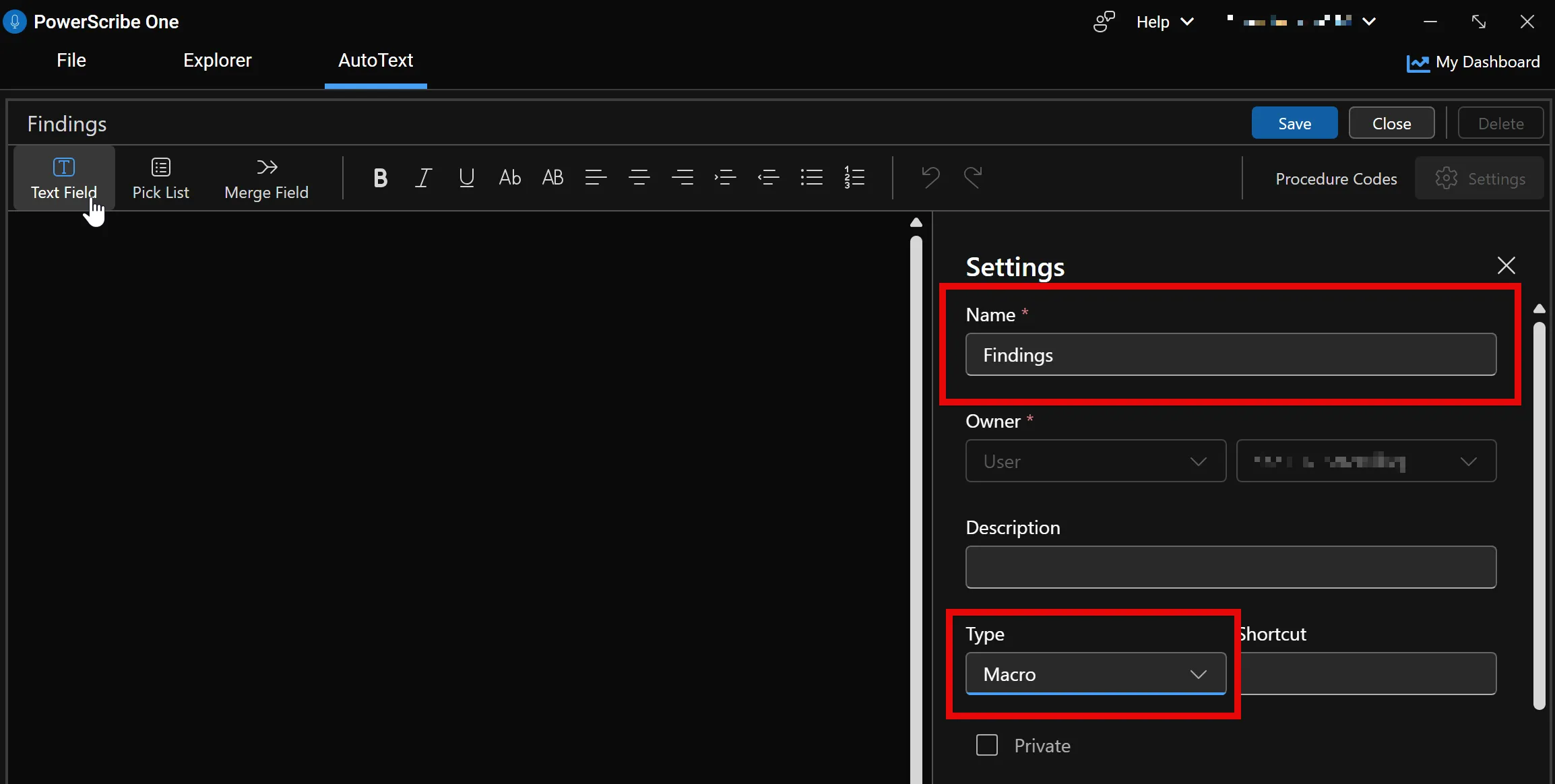This screenshot has width=1555, height=784.
Task: Insert a Merge Field
Action: click(x=266, y=178)
